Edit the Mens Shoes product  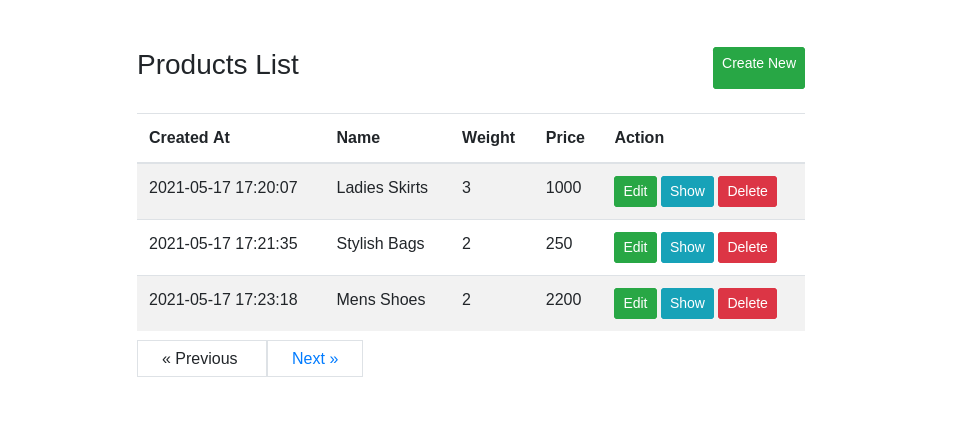pos(635,304)
